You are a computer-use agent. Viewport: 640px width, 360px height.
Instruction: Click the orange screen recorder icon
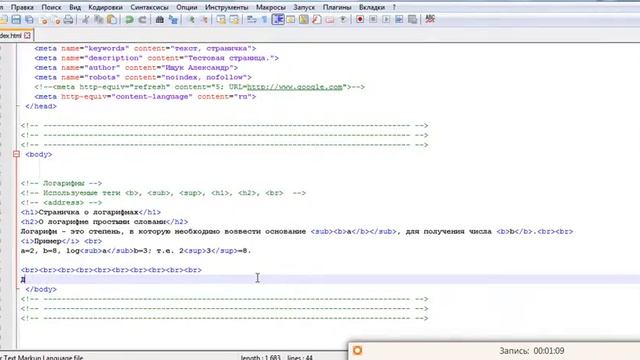pos(358,350)
